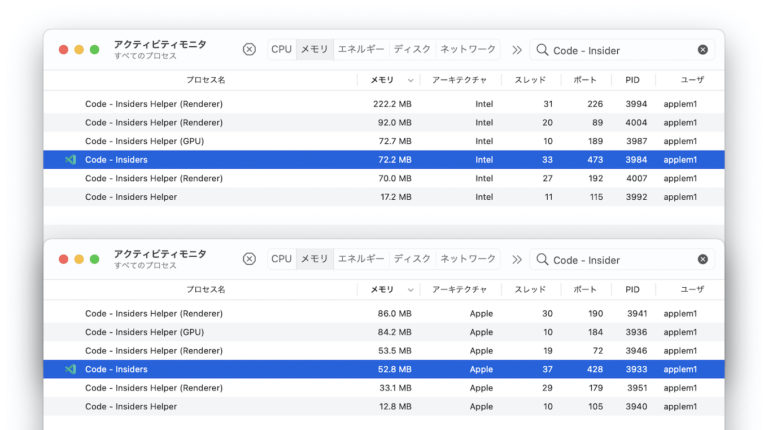
Task: Click VS Code Insiders icon in Apple row
Action: [70, 369]
